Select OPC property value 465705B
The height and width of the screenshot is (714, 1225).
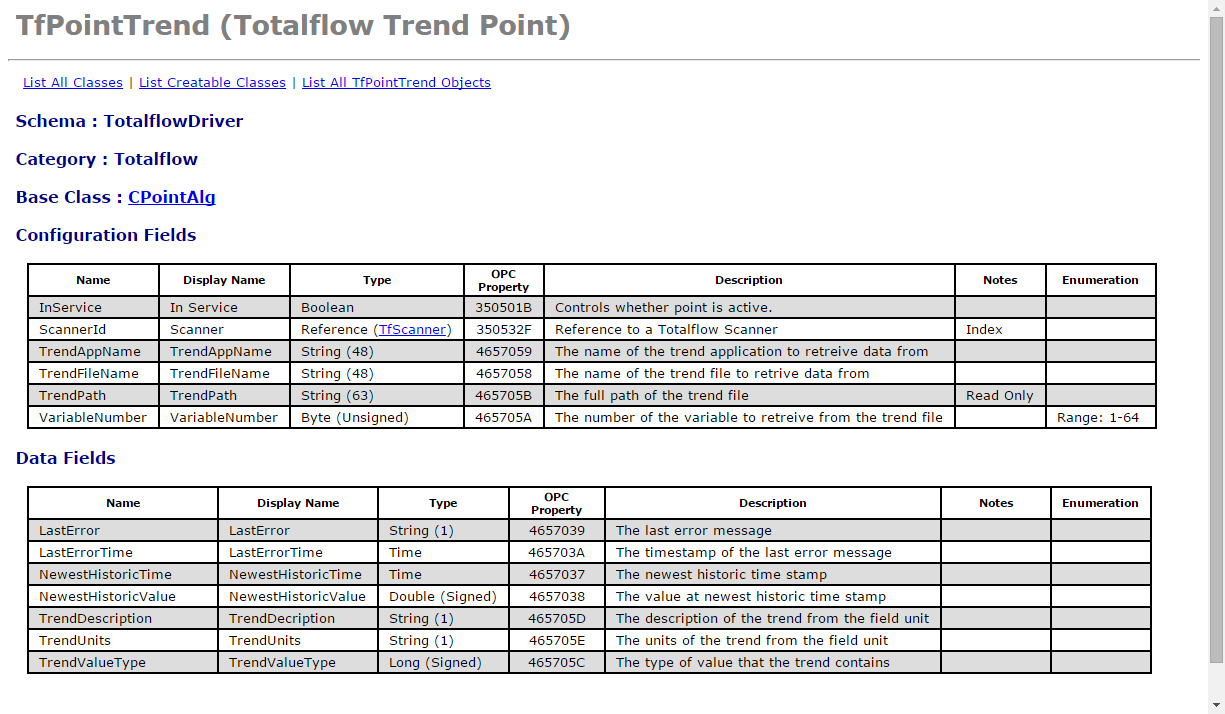[x=503, y=395]
